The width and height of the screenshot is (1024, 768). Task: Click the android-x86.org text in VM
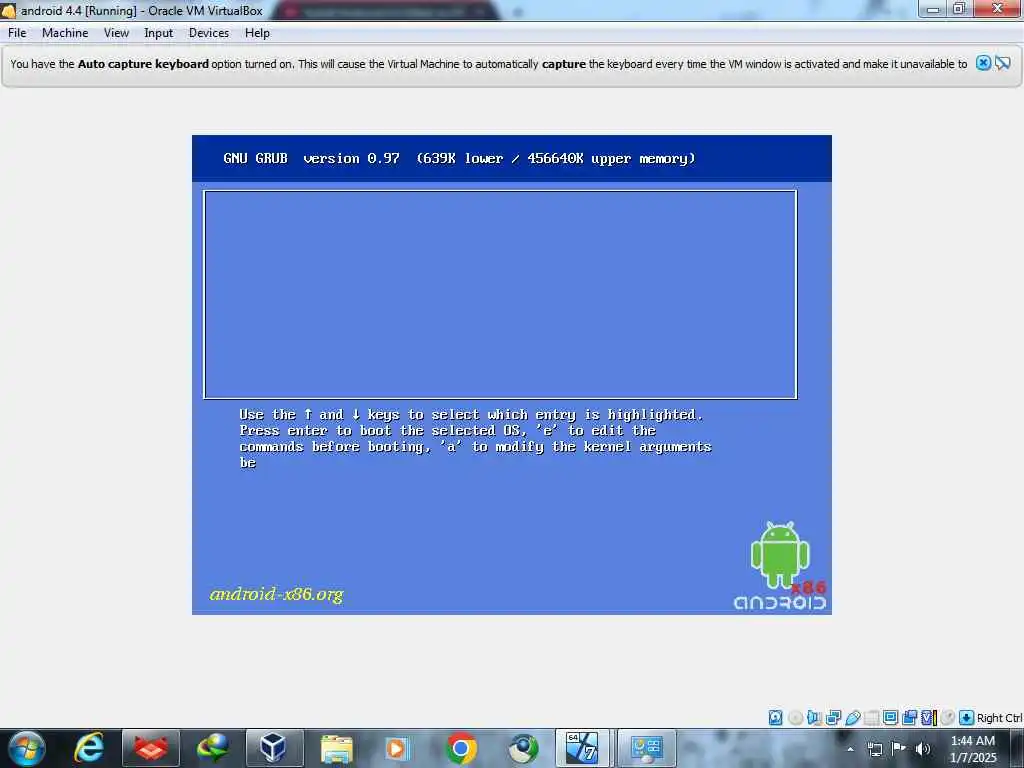(276, 594)
